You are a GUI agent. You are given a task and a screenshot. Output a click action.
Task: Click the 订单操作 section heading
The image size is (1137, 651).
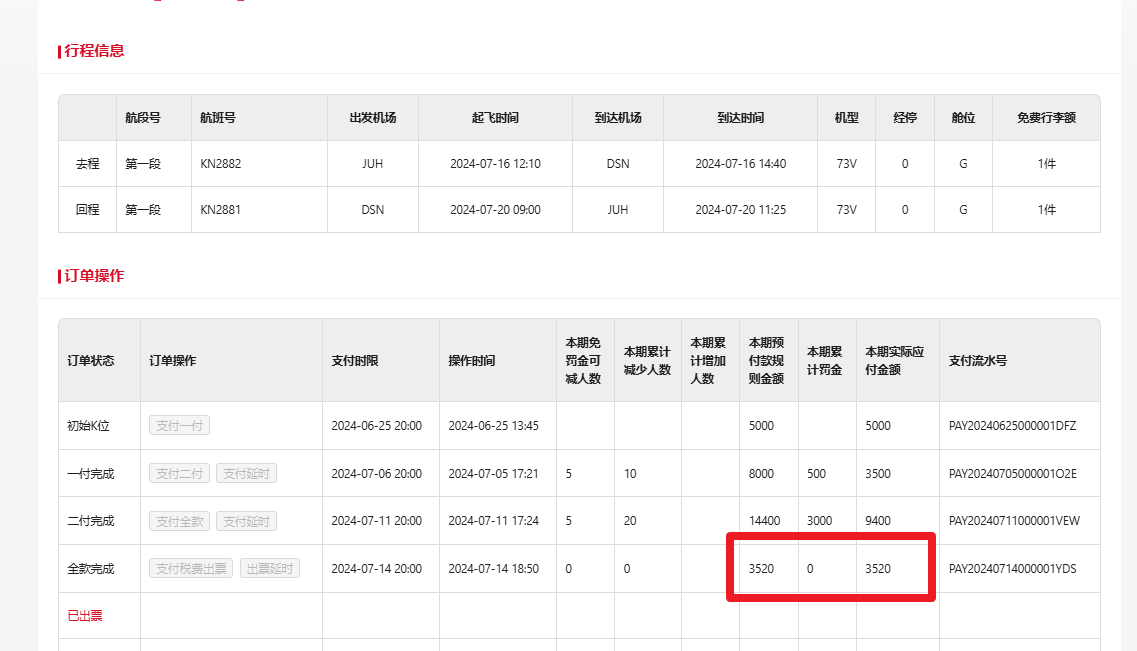94,276
